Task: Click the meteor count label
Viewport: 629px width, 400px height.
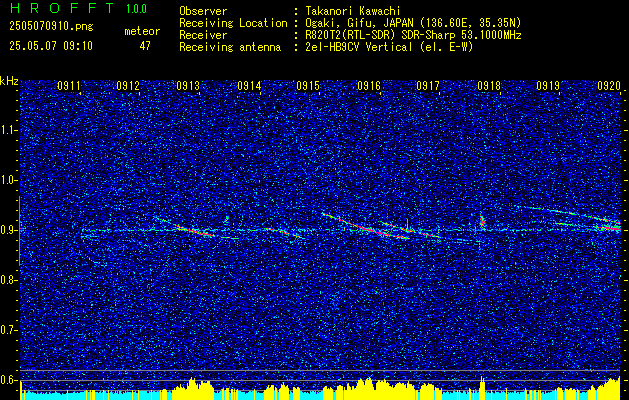Action: click(x=142, y=31)
